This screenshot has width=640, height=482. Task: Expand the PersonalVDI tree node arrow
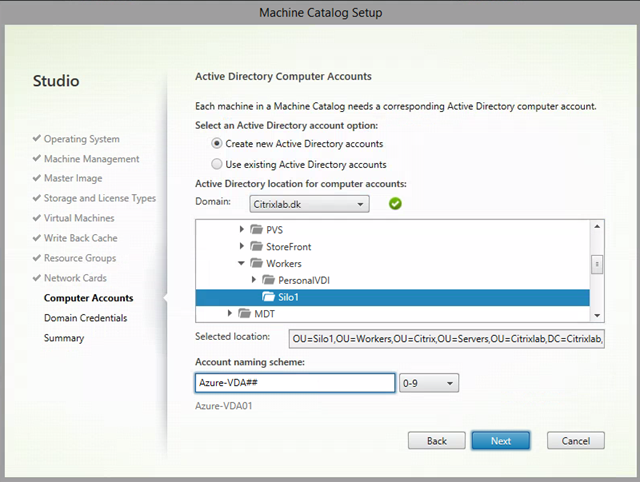click(x=253, y=280)
